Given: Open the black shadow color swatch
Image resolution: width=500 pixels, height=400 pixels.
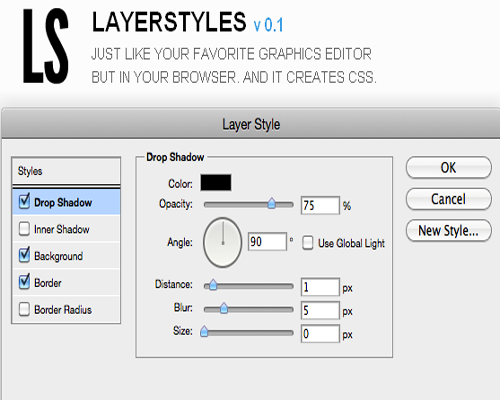Looking at the screenshot, I should pyautogui.click(x=216, y=183).
